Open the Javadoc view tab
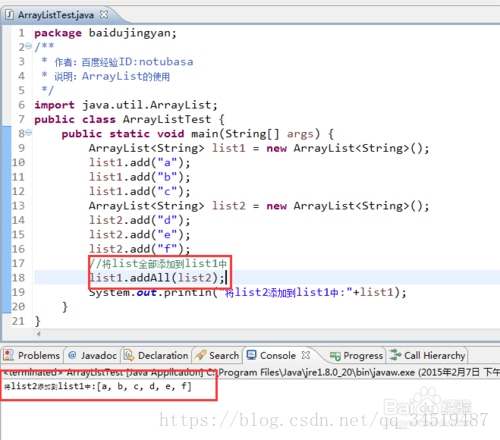 93,356
